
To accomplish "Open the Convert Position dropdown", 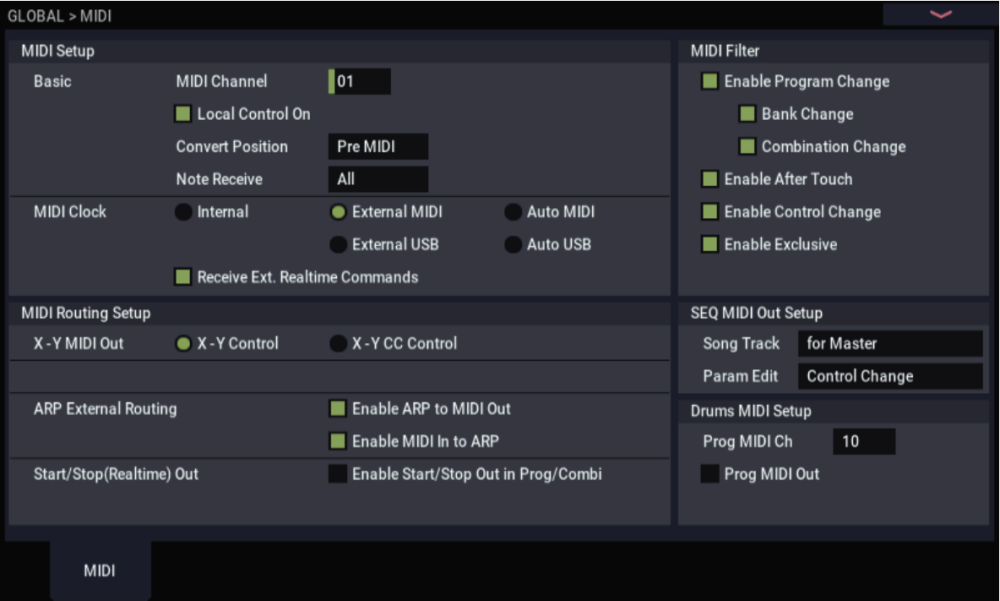I will [x=378, y=147].
